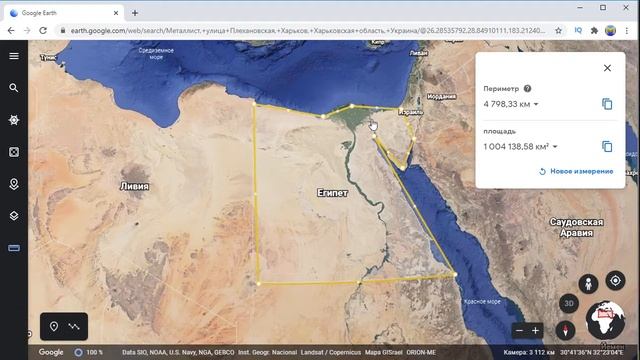Image resolution: width=640 pixels, height=360 pixels.
Task: Open the extensions puzzle icon
Action: (594, 31)
